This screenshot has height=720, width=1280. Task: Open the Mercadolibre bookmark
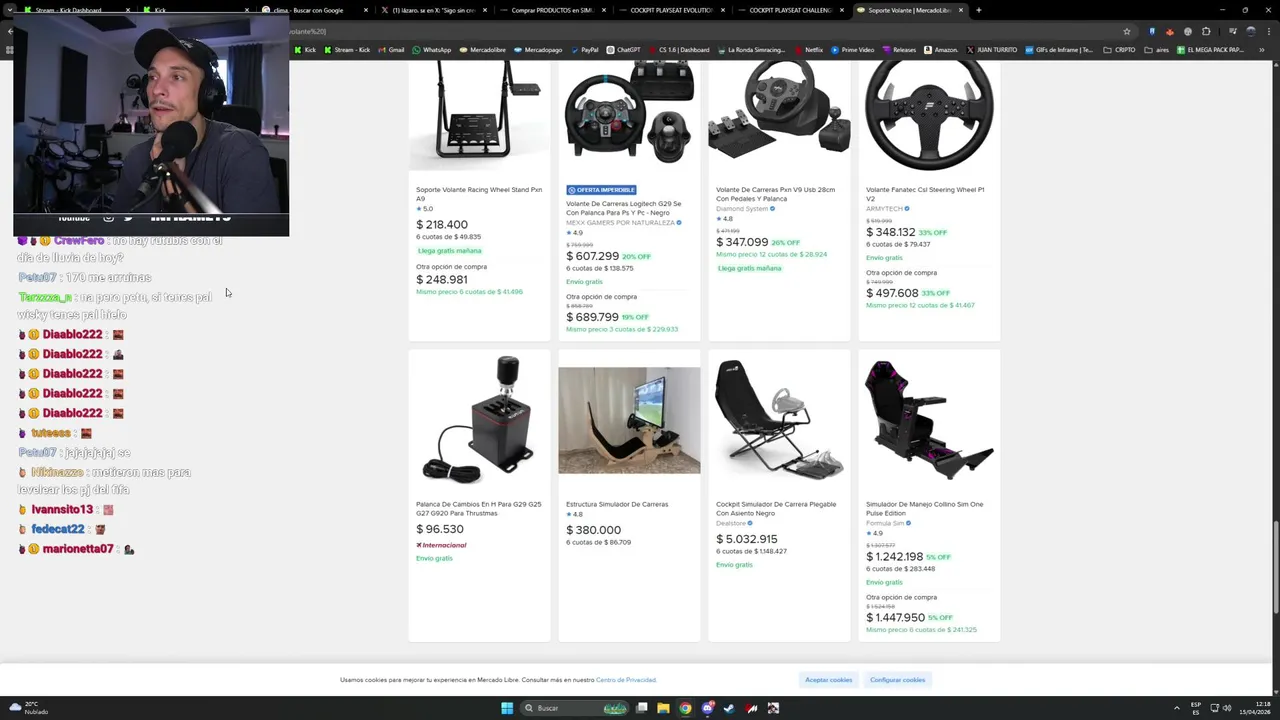[x=482, y=50]
